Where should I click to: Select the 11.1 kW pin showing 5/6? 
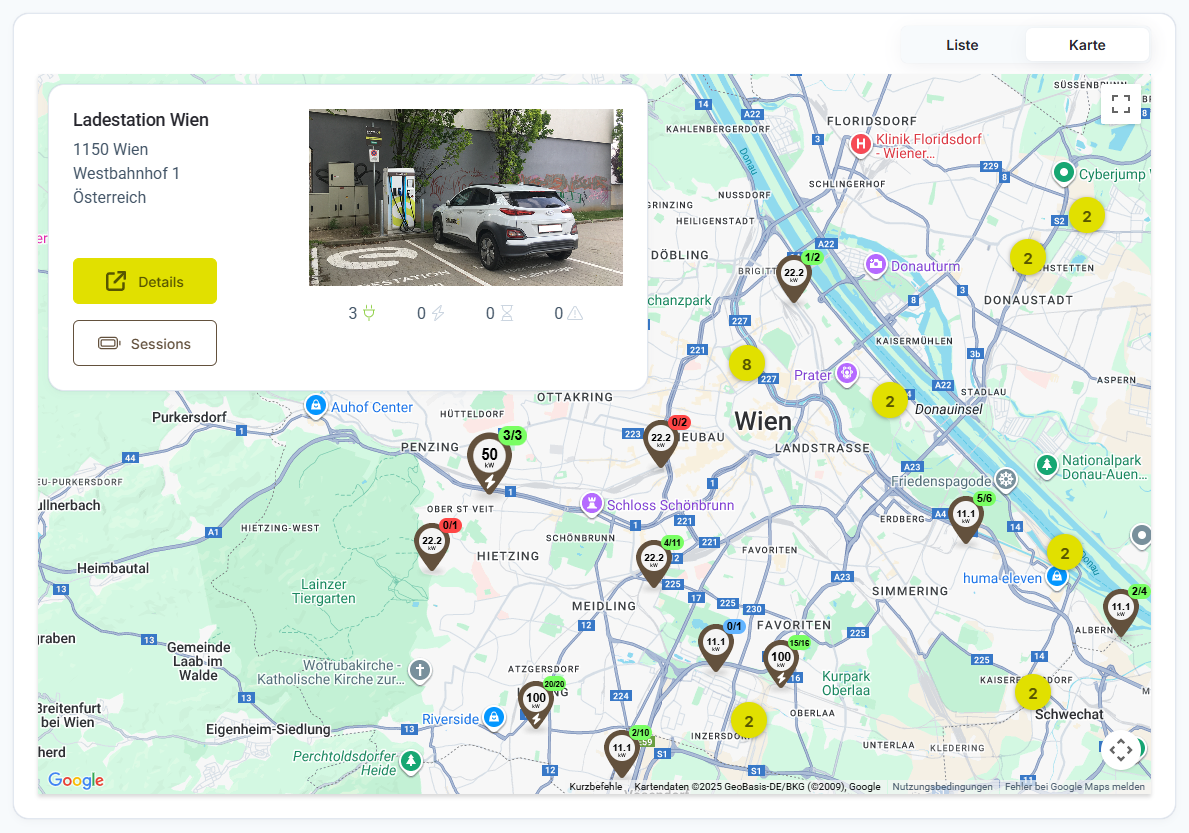coord(965,516)
